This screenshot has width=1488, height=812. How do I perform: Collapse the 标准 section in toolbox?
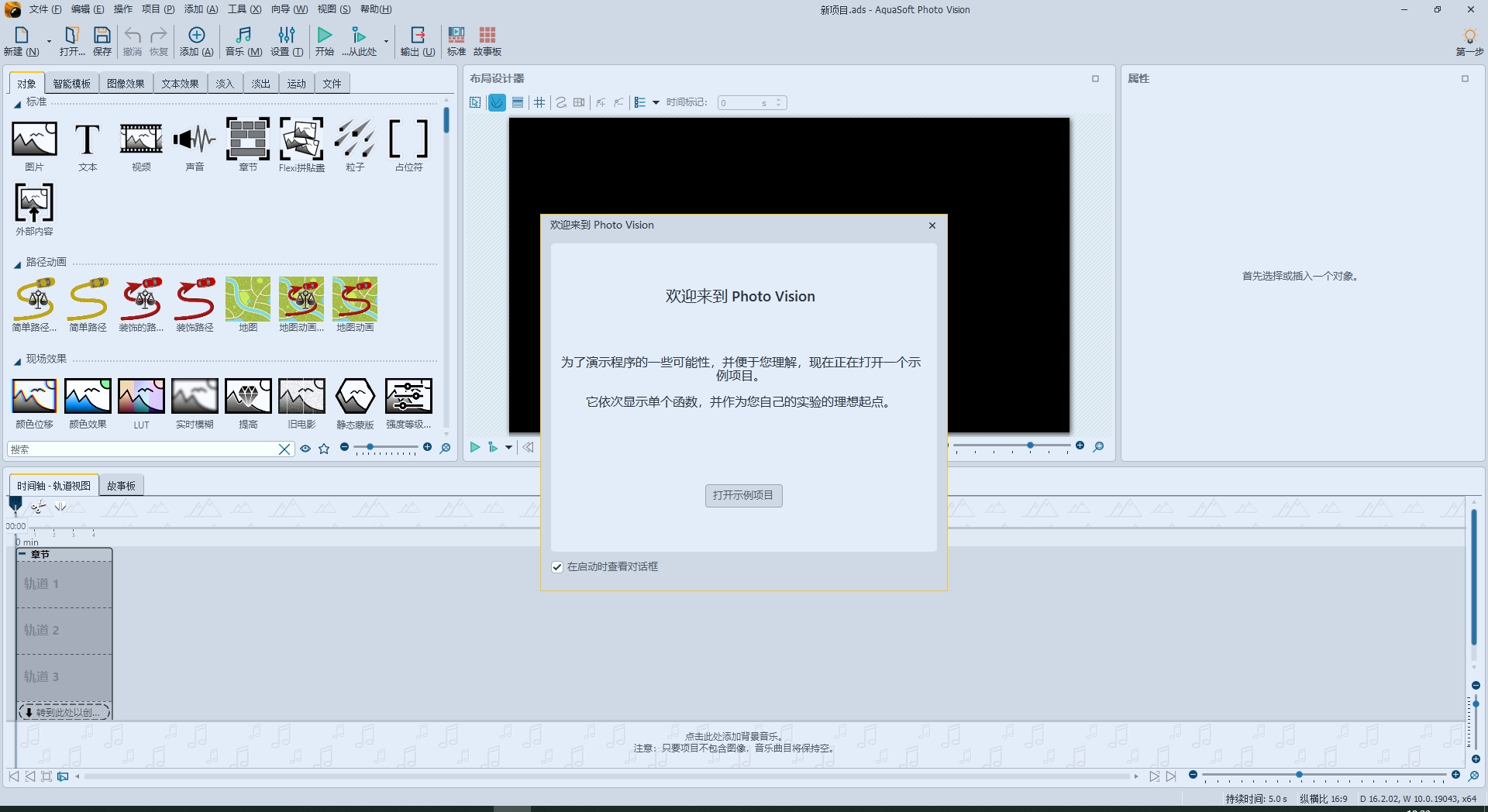[x=17, y=104]
